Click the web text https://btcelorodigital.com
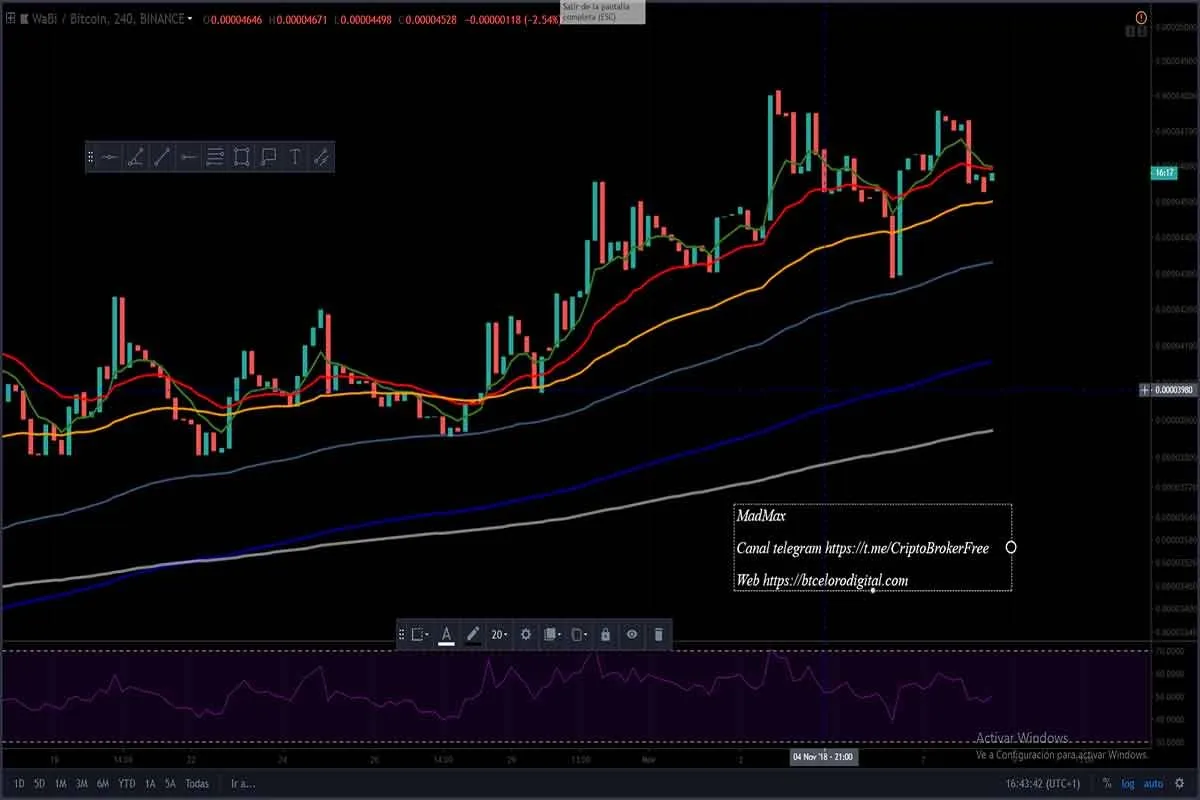This screenshot has width=1200, height=800. (836, 580)
